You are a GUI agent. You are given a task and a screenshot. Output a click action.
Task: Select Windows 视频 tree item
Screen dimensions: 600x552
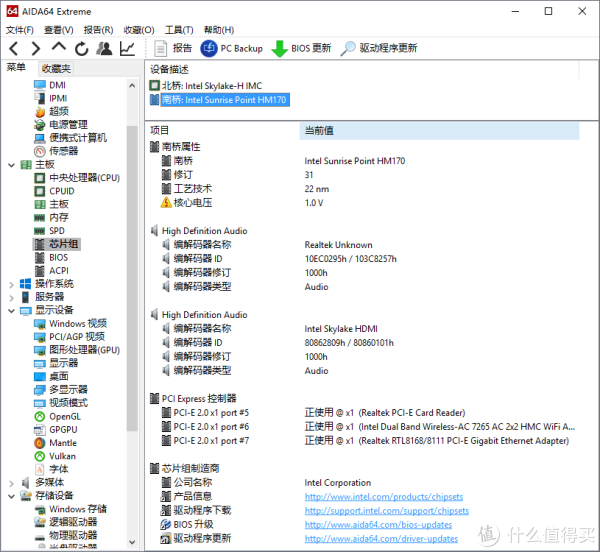[x=70, y=324]
